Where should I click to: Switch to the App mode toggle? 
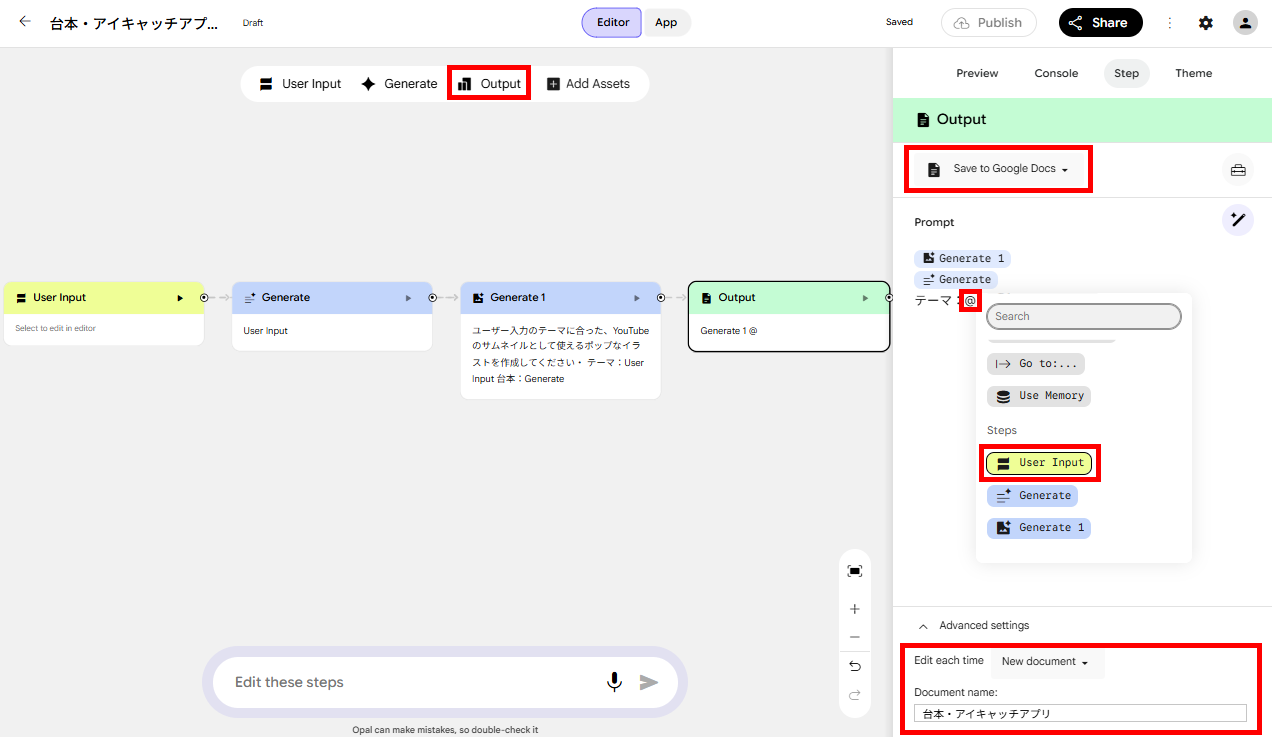[666, 22]
